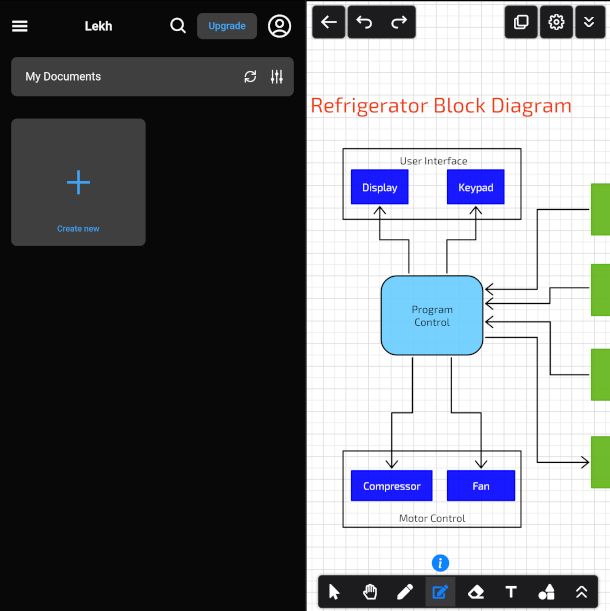Expand bottom toolbar with double chevron up
This screenshot has height=611, width=610.
(x=582, y=592)
